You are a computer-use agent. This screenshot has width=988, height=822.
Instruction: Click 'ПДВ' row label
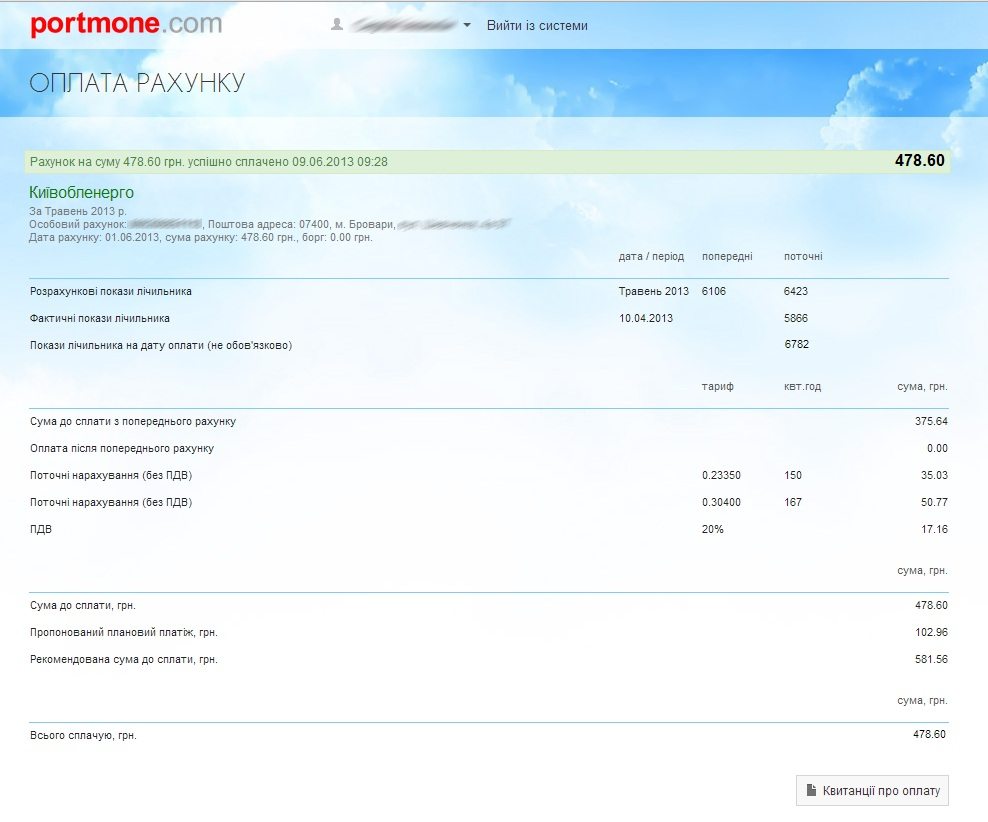pyautogui.click(x=40, y=530)
